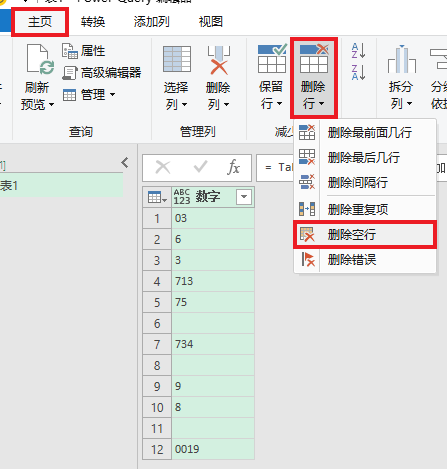Open the table menu icon in grid corner
This screenshot has width=447, height=469.
pos(157,197)
